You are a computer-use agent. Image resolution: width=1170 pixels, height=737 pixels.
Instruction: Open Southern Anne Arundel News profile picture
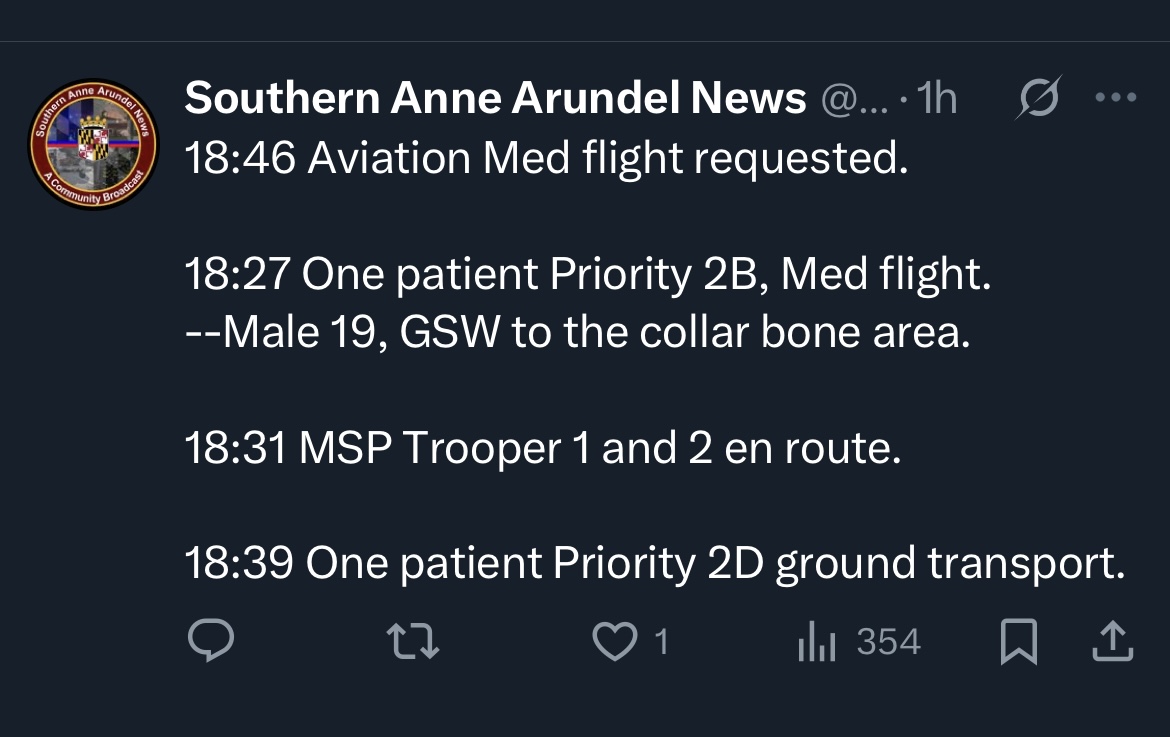tap(94, 144)
